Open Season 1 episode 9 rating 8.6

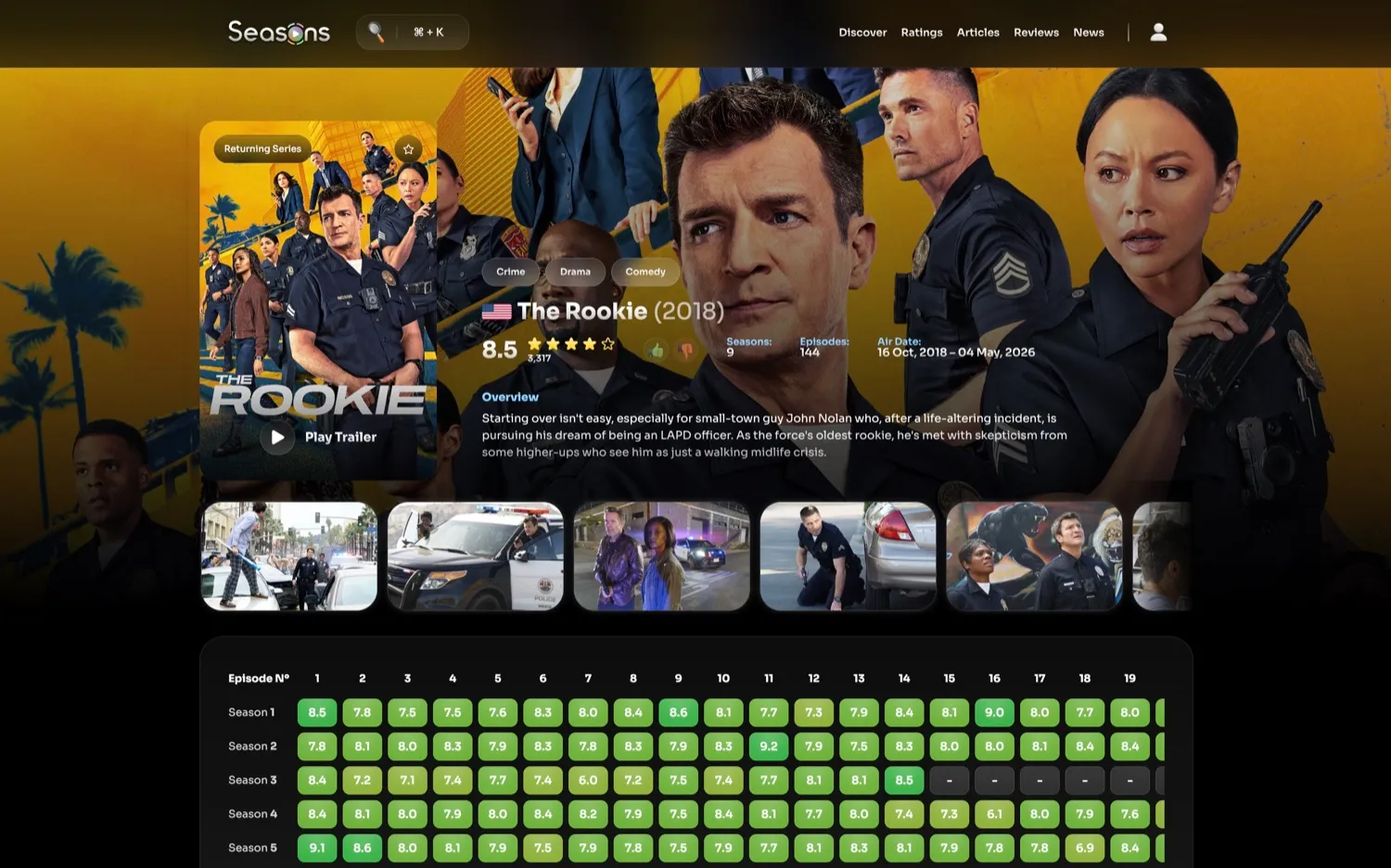coord(679,712)
